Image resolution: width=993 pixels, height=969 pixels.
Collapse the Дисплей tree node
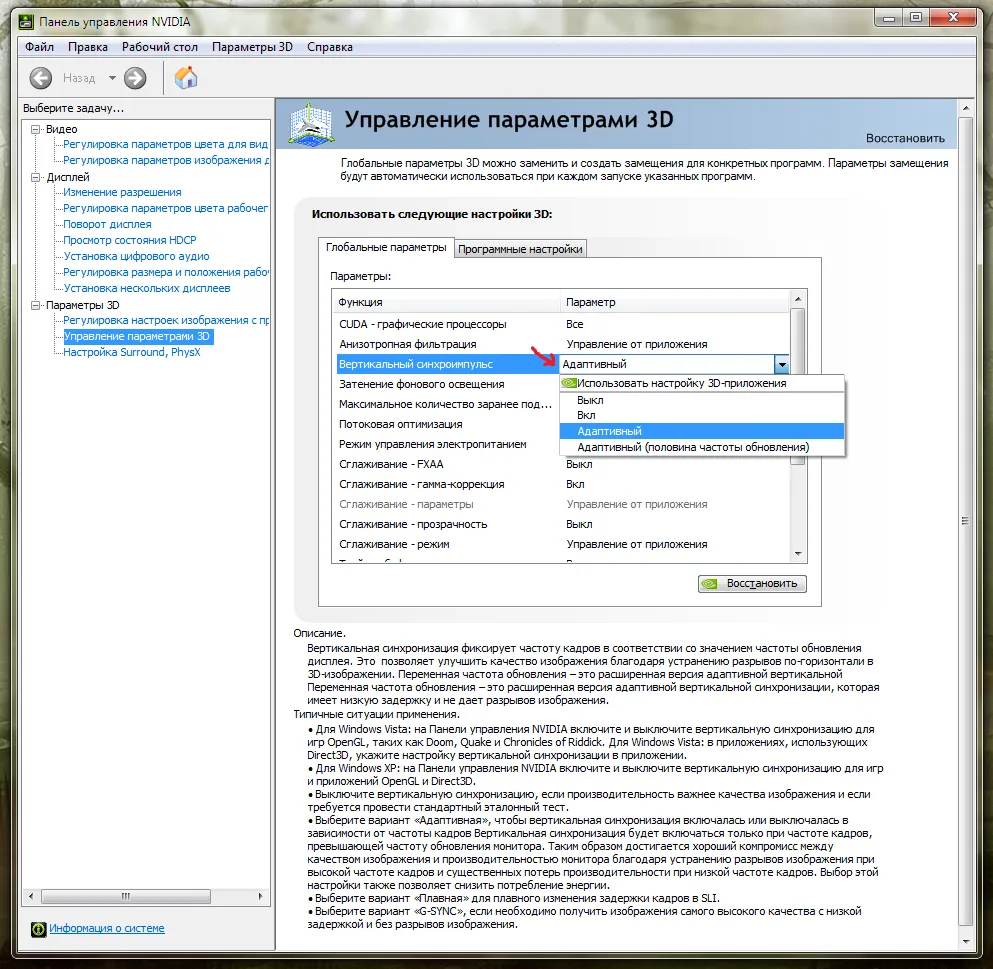click(36, 177)
